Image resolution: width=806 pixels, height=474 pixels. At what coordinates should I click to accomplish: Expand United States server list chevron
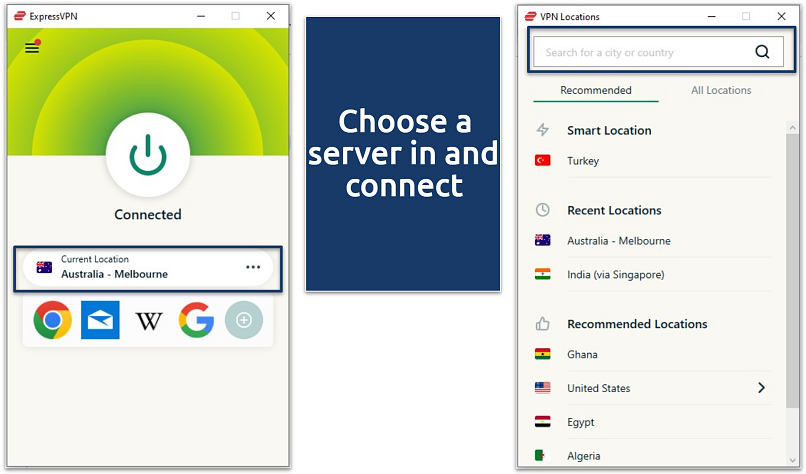pyautogui.click(x=761, y=388)
